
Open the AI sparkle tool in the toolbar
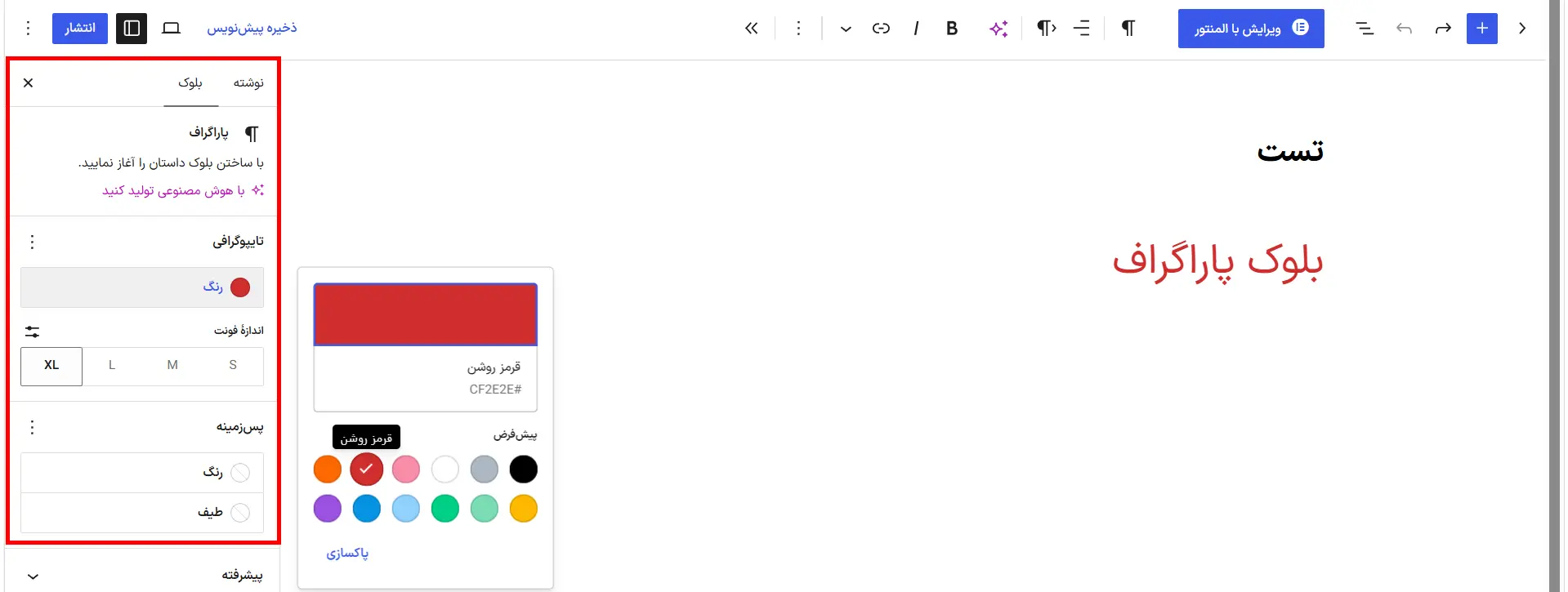tap(998, 29)
